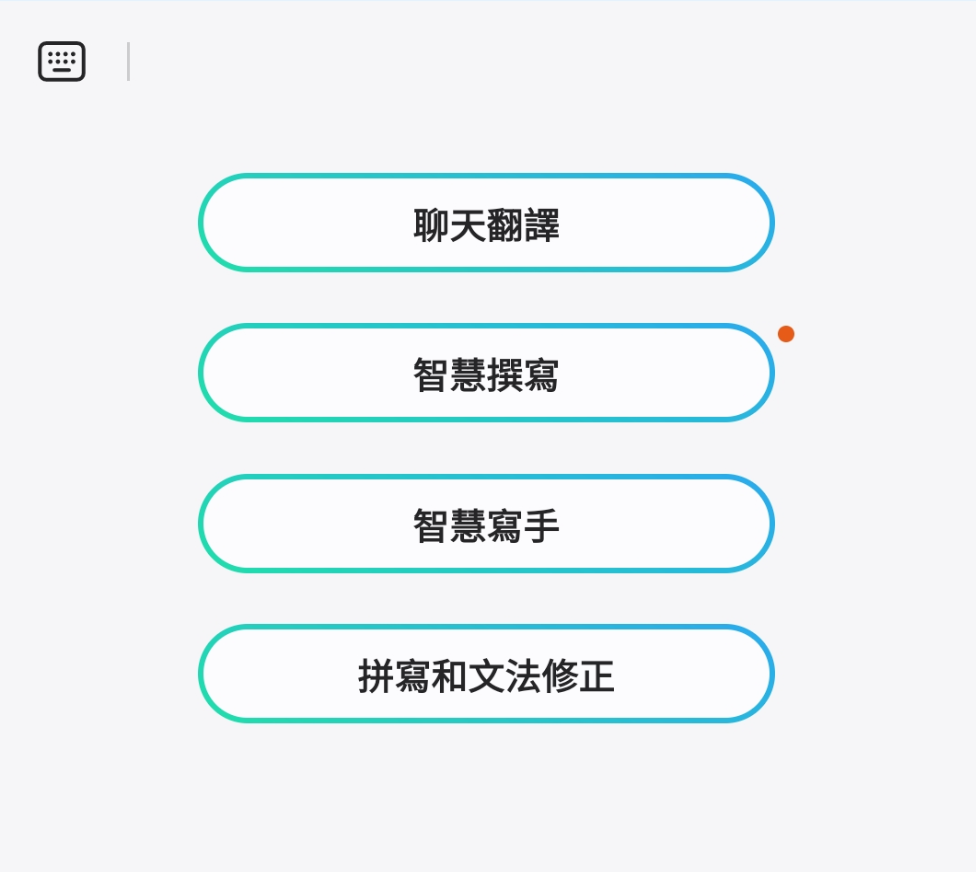Screen dimensions: 976x872
Task: Click the vertical divider beside the keyboard icon
Action: 128,62
